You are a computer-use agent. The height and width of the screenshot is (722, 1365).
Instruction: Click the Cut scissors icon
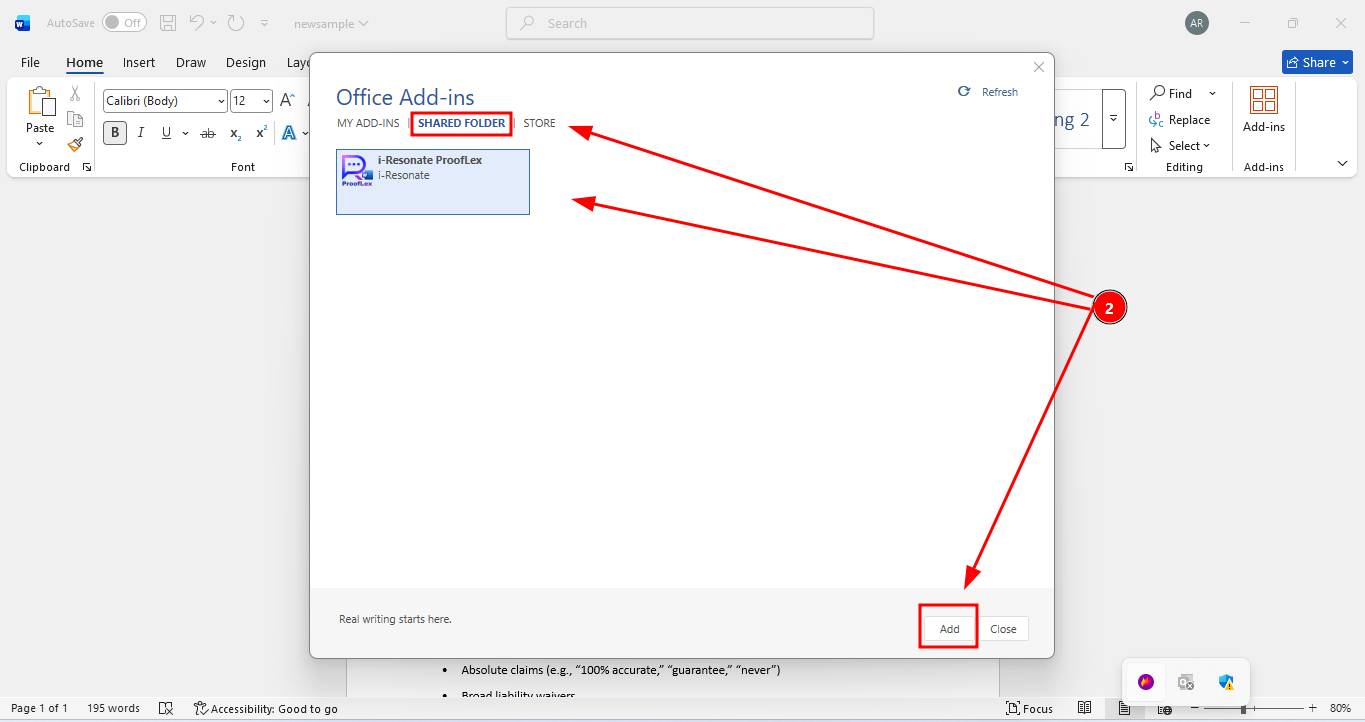[x=75, y=94]
